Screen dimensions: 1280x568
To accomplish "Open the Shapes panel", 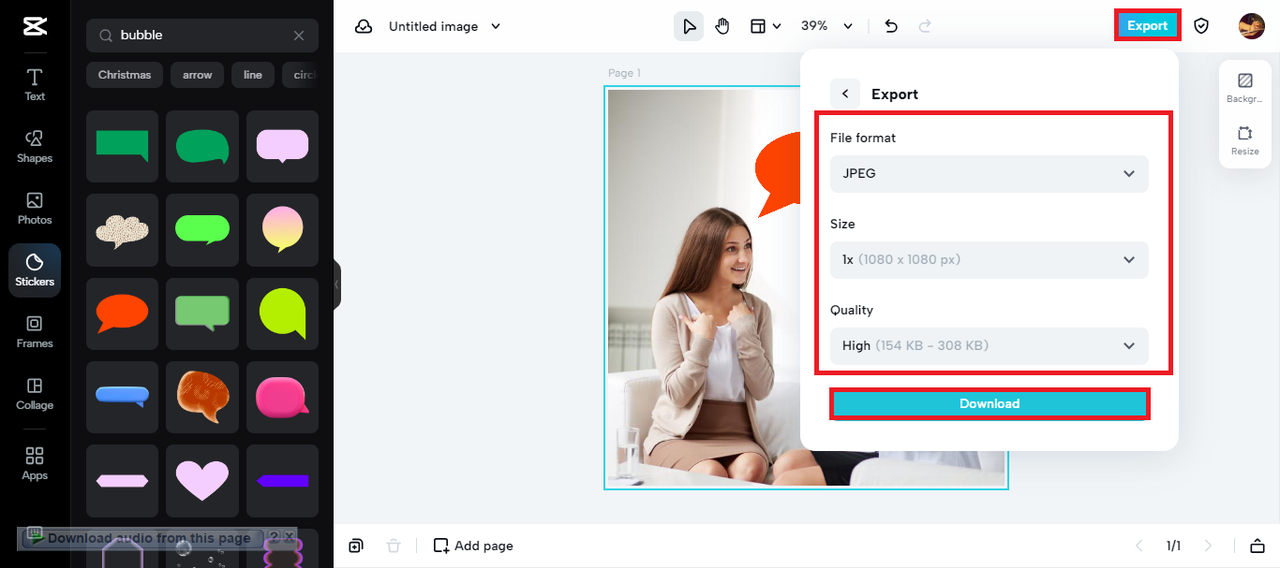I will (x=34, y=146).
